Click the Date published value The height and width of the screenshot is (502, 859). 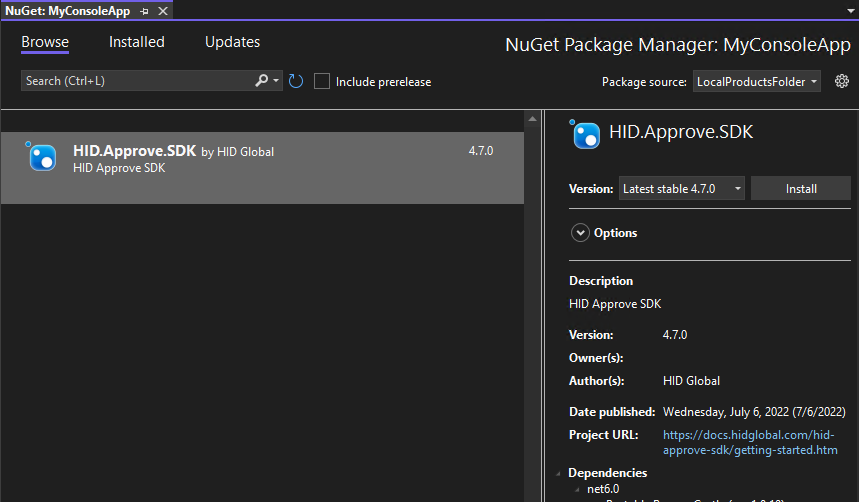tap(754, 412)
